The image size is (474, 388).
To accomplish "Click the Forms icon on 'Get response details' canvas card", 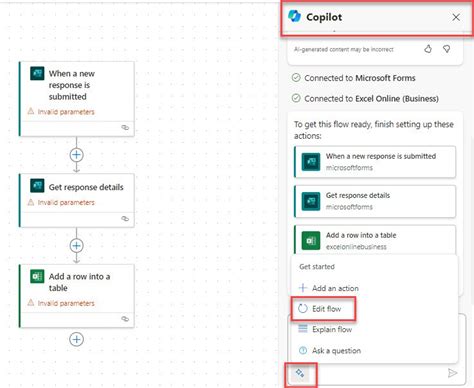I will 37,186.
